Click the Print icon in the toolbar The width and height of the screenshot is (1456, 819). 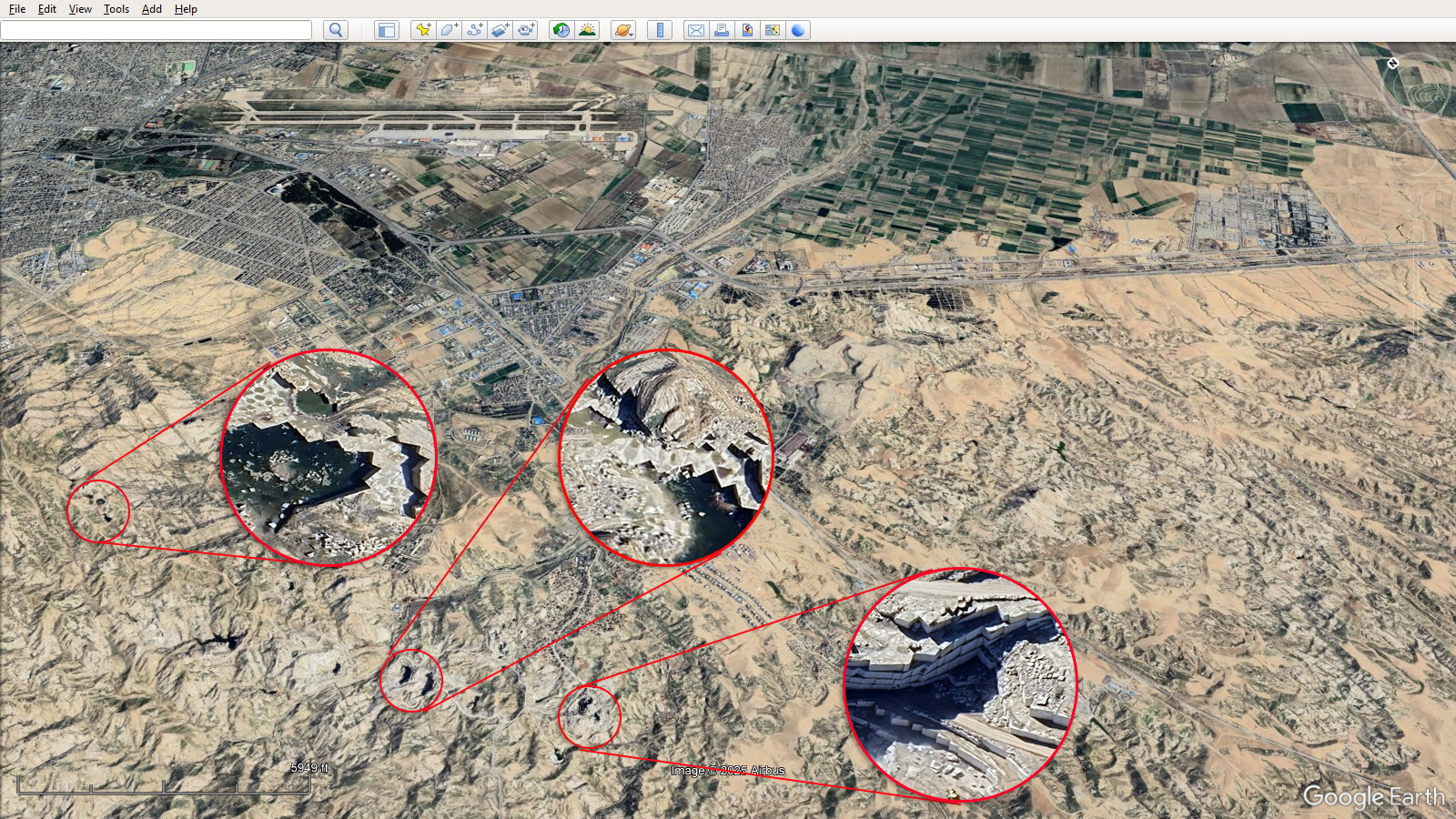[722, 30]
